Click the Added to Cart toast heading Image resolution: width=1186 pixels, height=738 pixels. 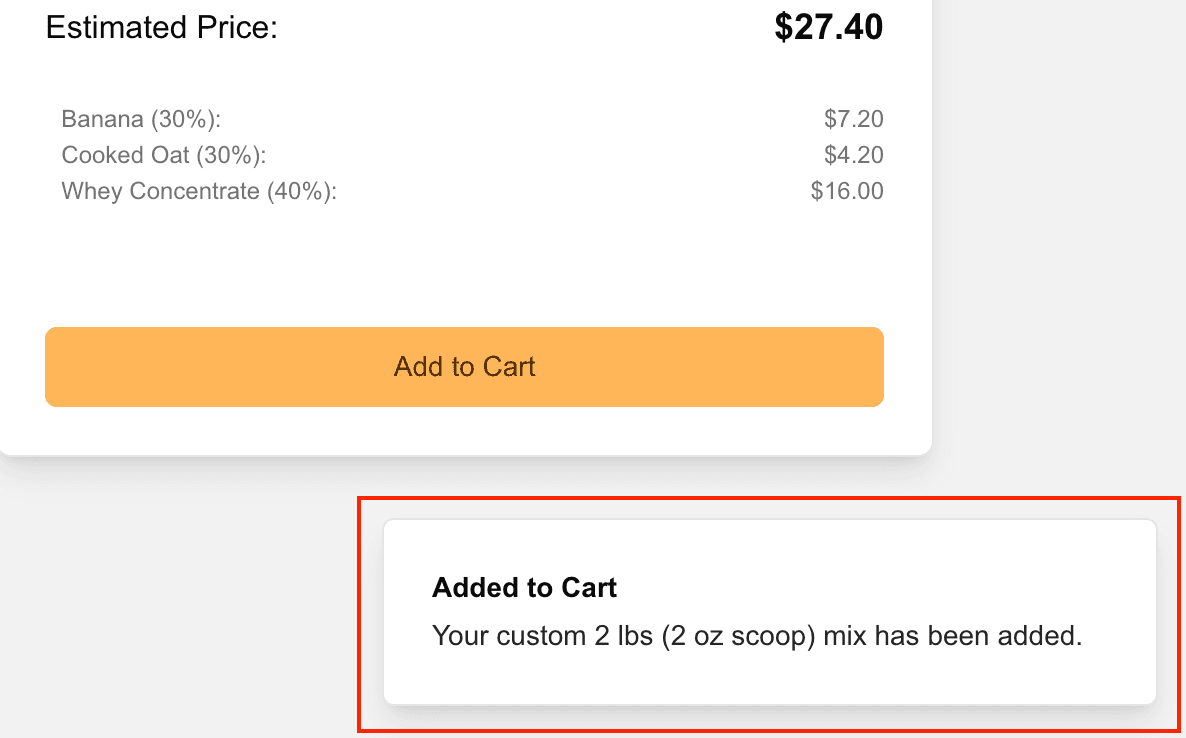pyautogui.click(x=523, y=588)
